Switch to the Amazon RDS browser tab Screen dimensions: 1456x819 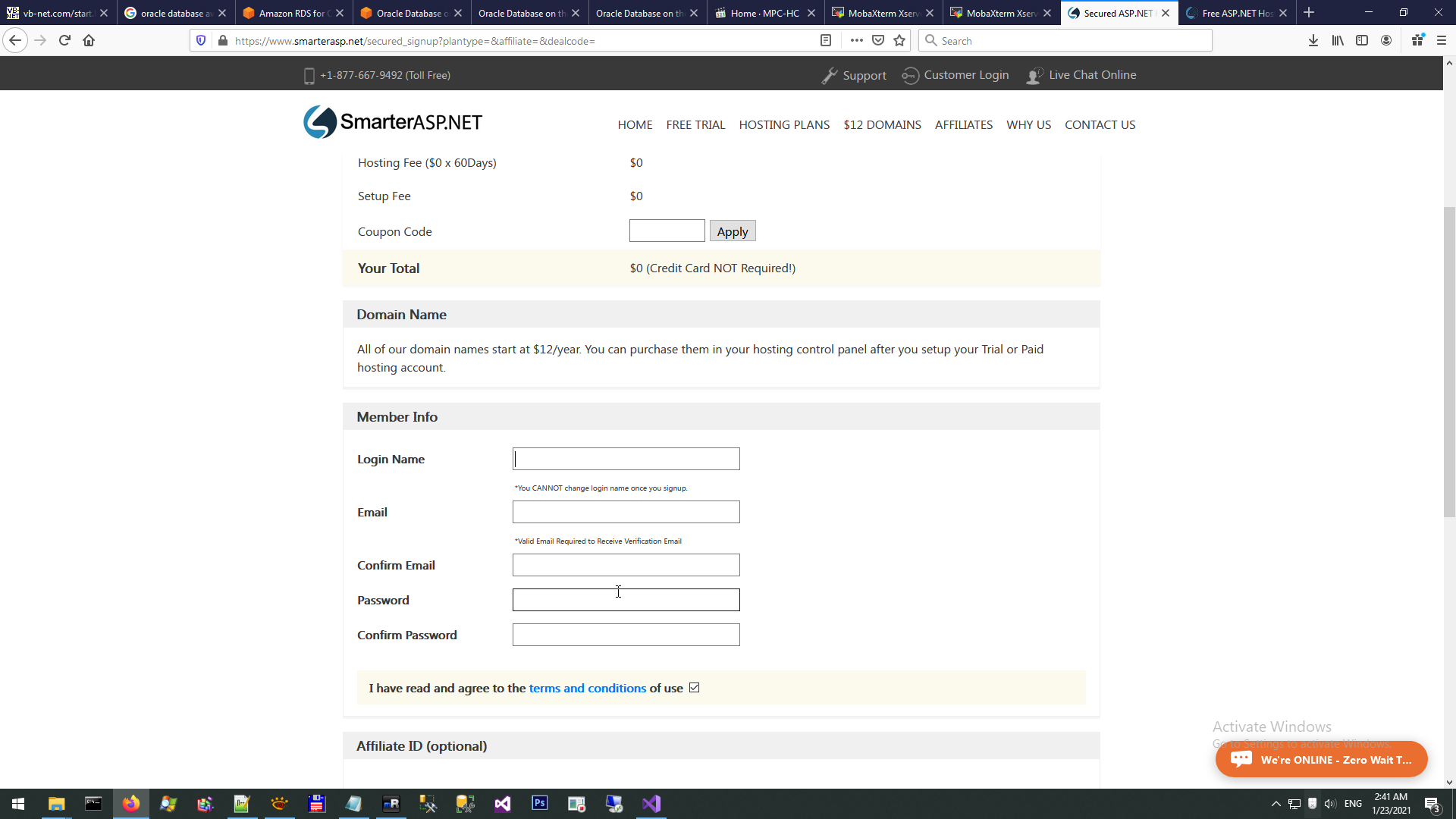pos(292,13)
